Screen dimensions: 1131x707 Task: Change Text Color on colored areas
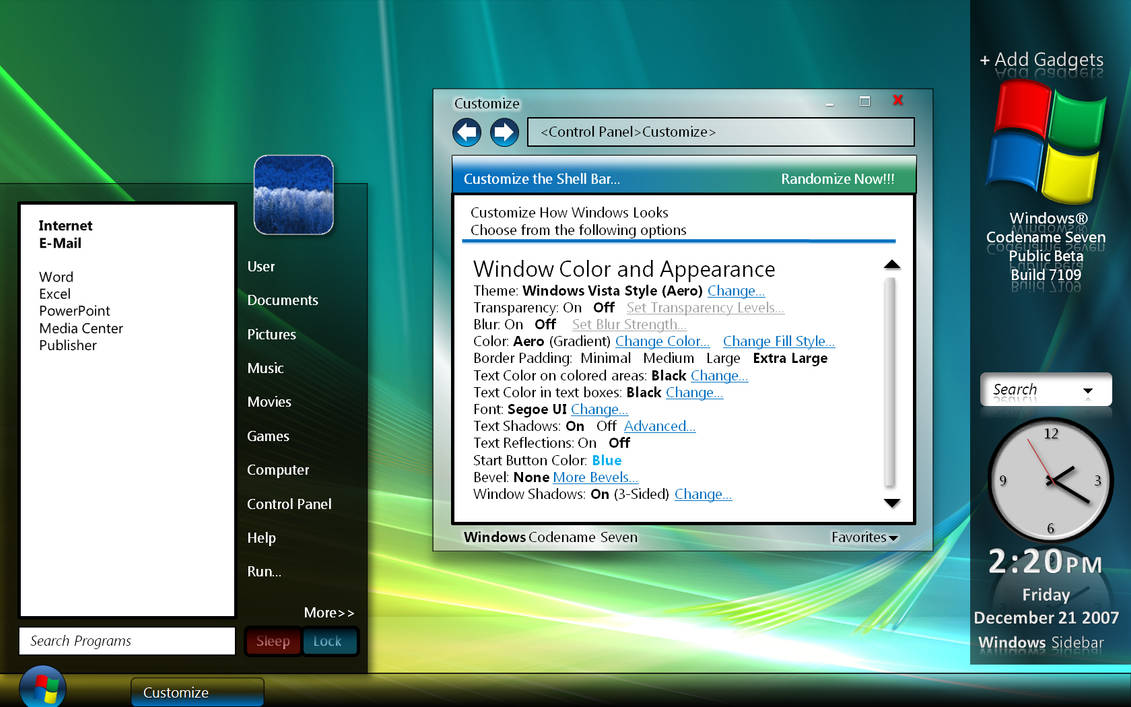pos(719,376)
